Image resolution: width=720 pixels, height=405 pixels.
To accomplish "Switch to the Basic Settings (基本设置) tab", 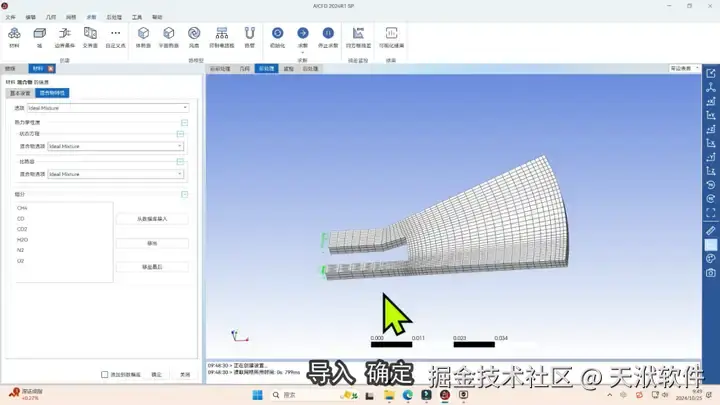I will tap(20, 93).
